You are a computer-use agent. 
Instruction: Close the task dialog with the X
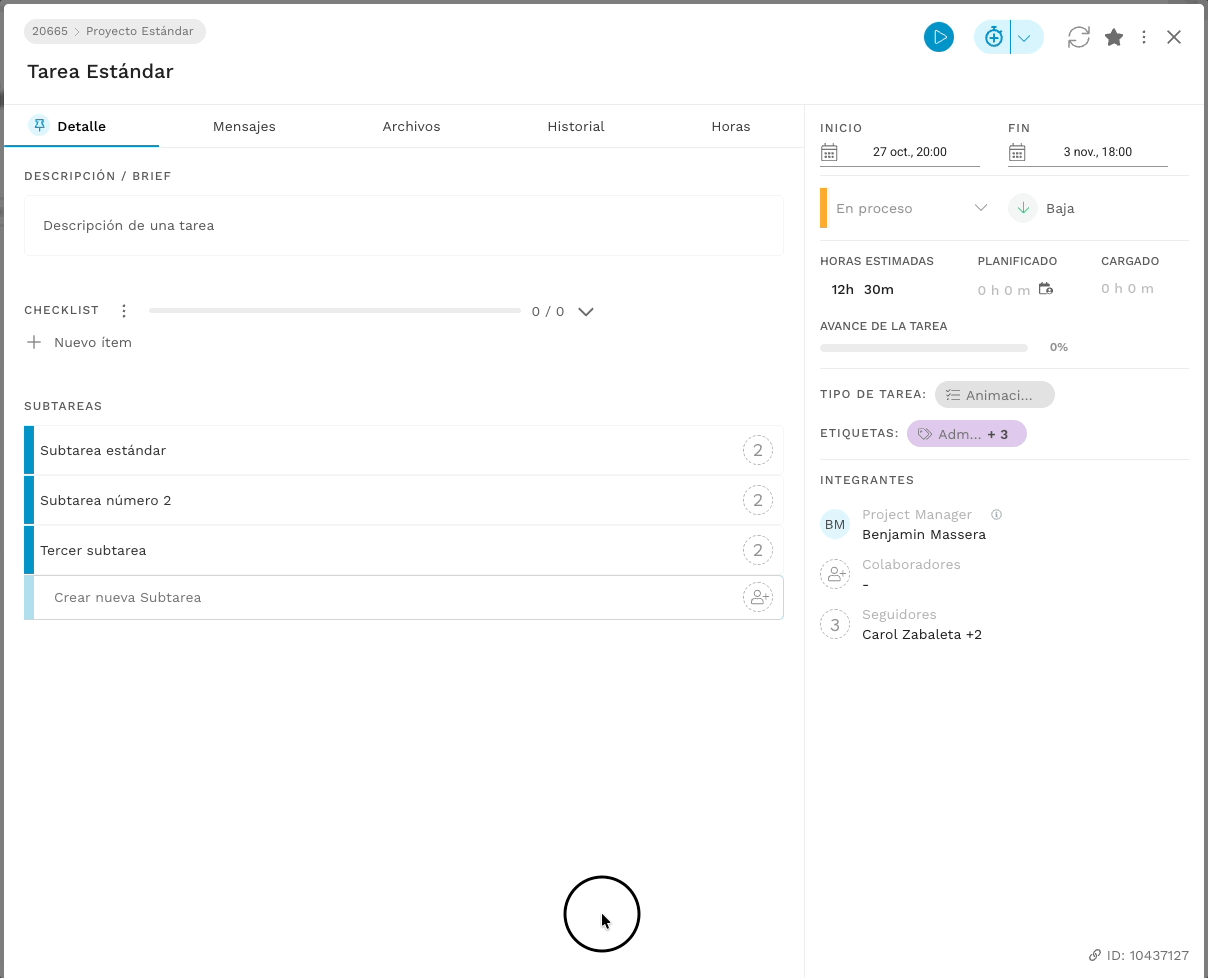(x=1174, y=38)
